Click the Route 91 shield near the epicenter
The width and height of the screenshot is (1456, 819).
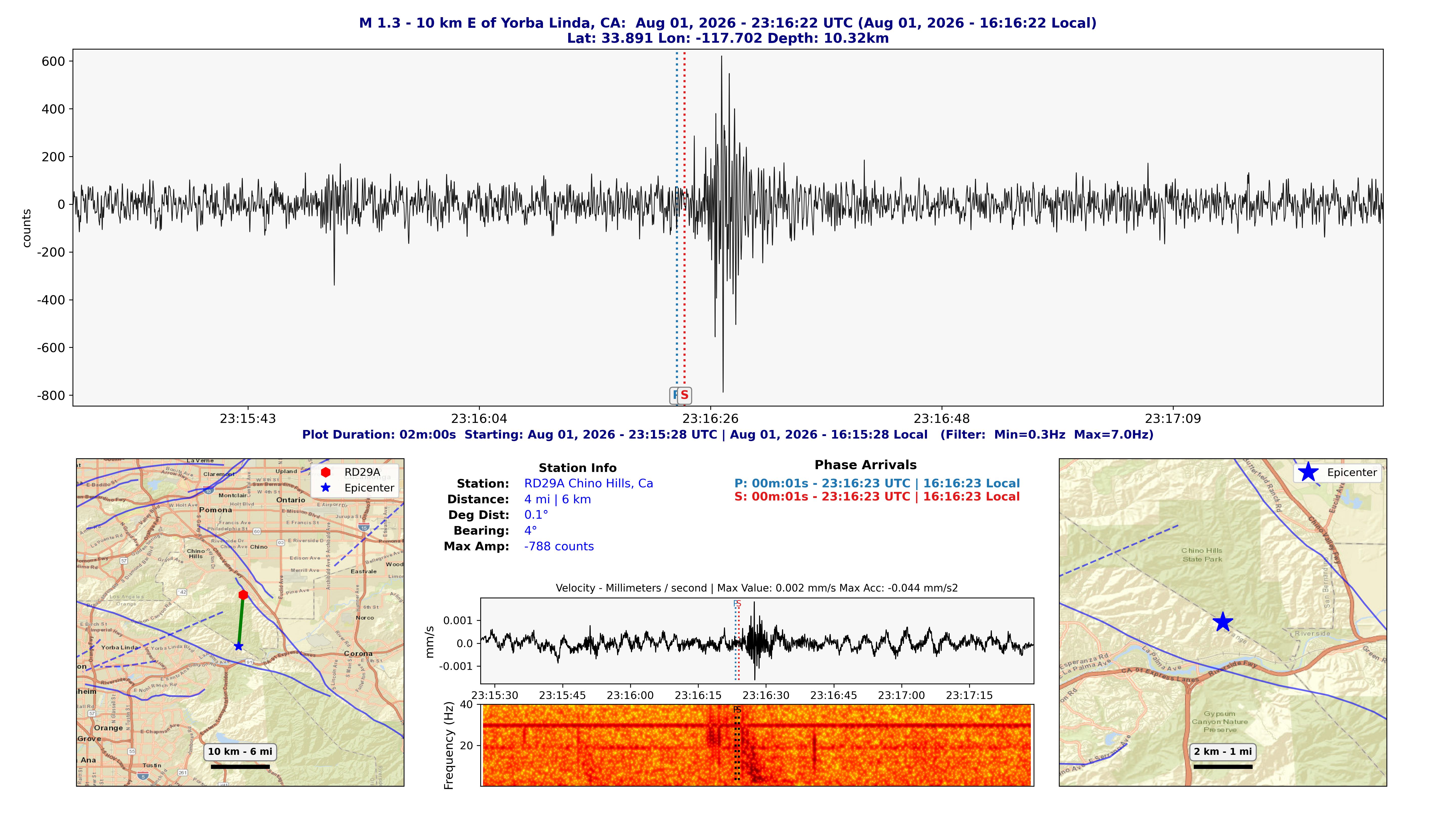click(x=249, y=661)
